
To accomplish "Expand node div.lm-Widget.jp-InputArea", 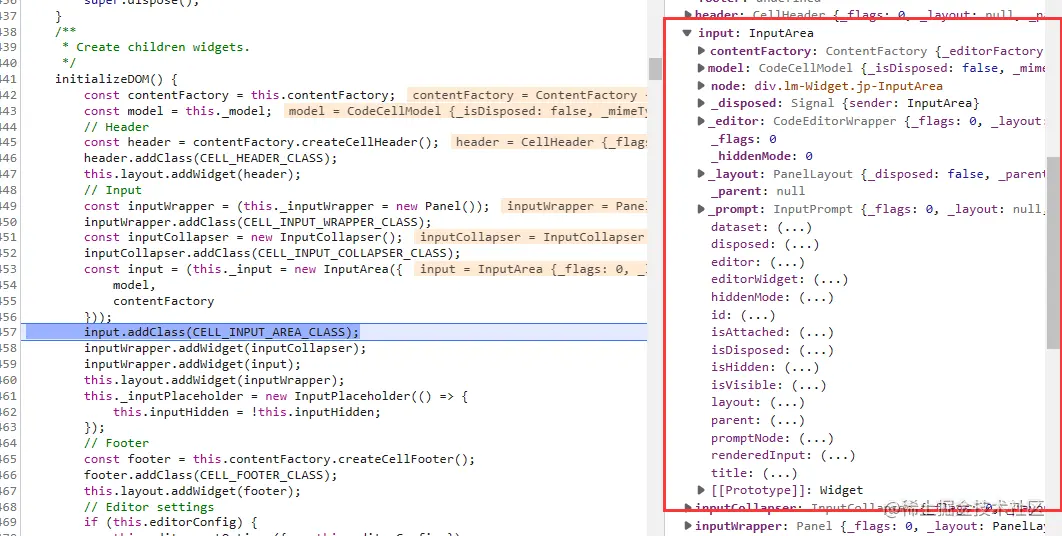I will 702,85.
